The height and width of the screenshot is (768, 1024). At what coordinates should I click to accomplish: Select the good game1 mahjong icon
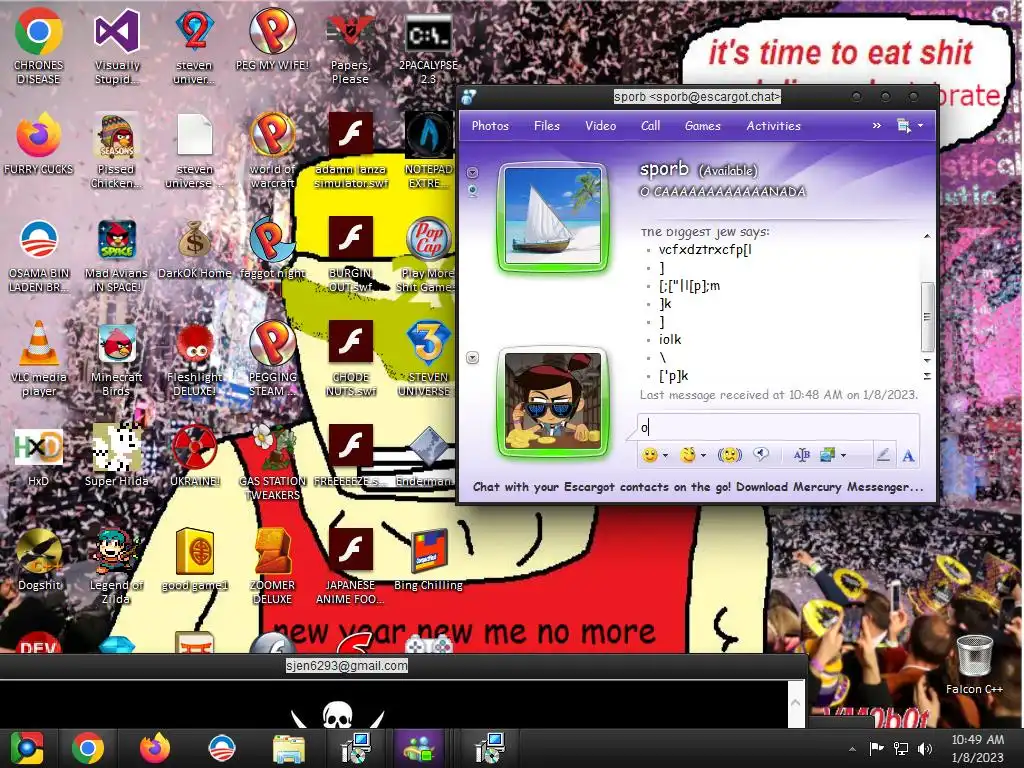pos(195,560)
